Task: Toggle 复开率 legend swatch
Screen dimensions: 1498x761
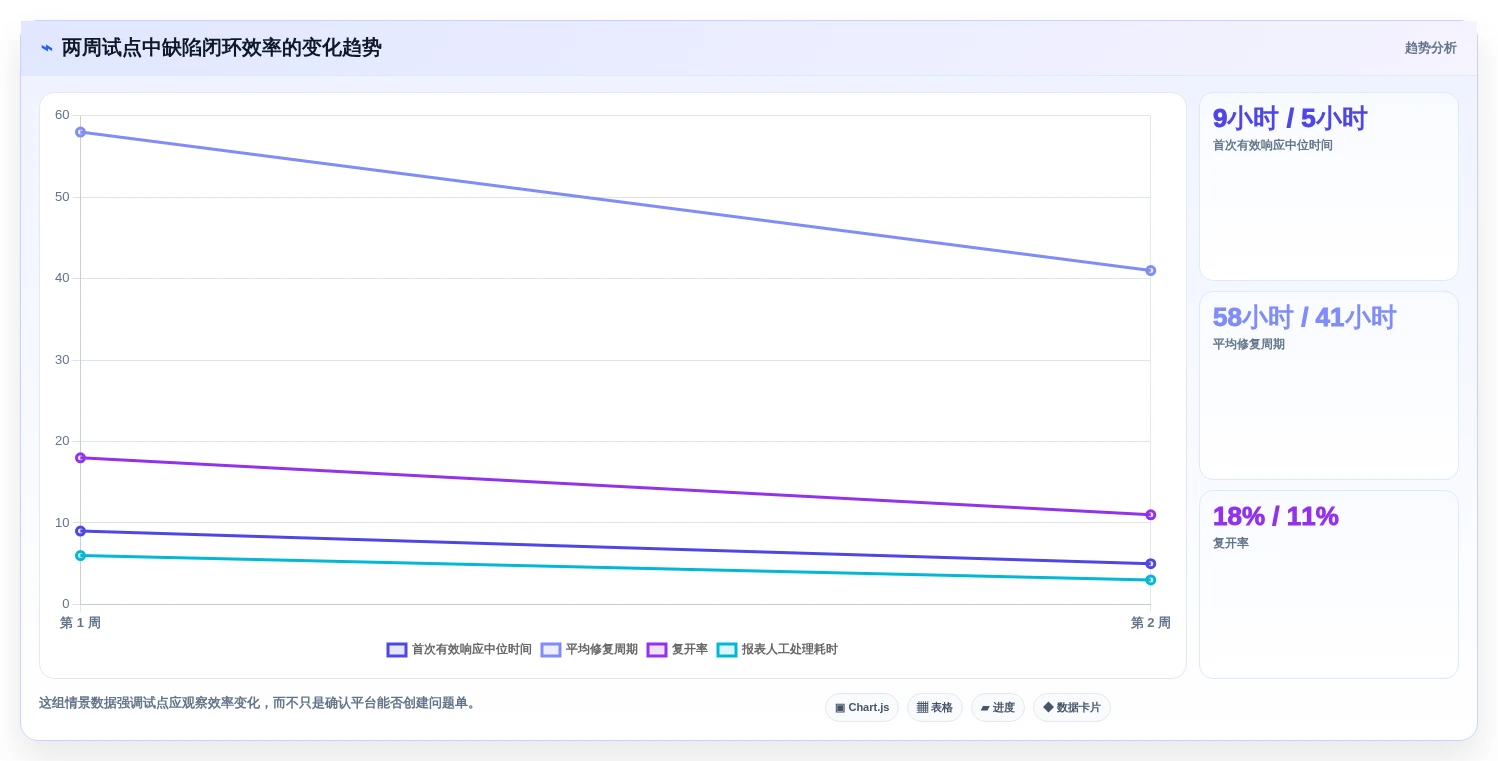Action: [657, 650]
